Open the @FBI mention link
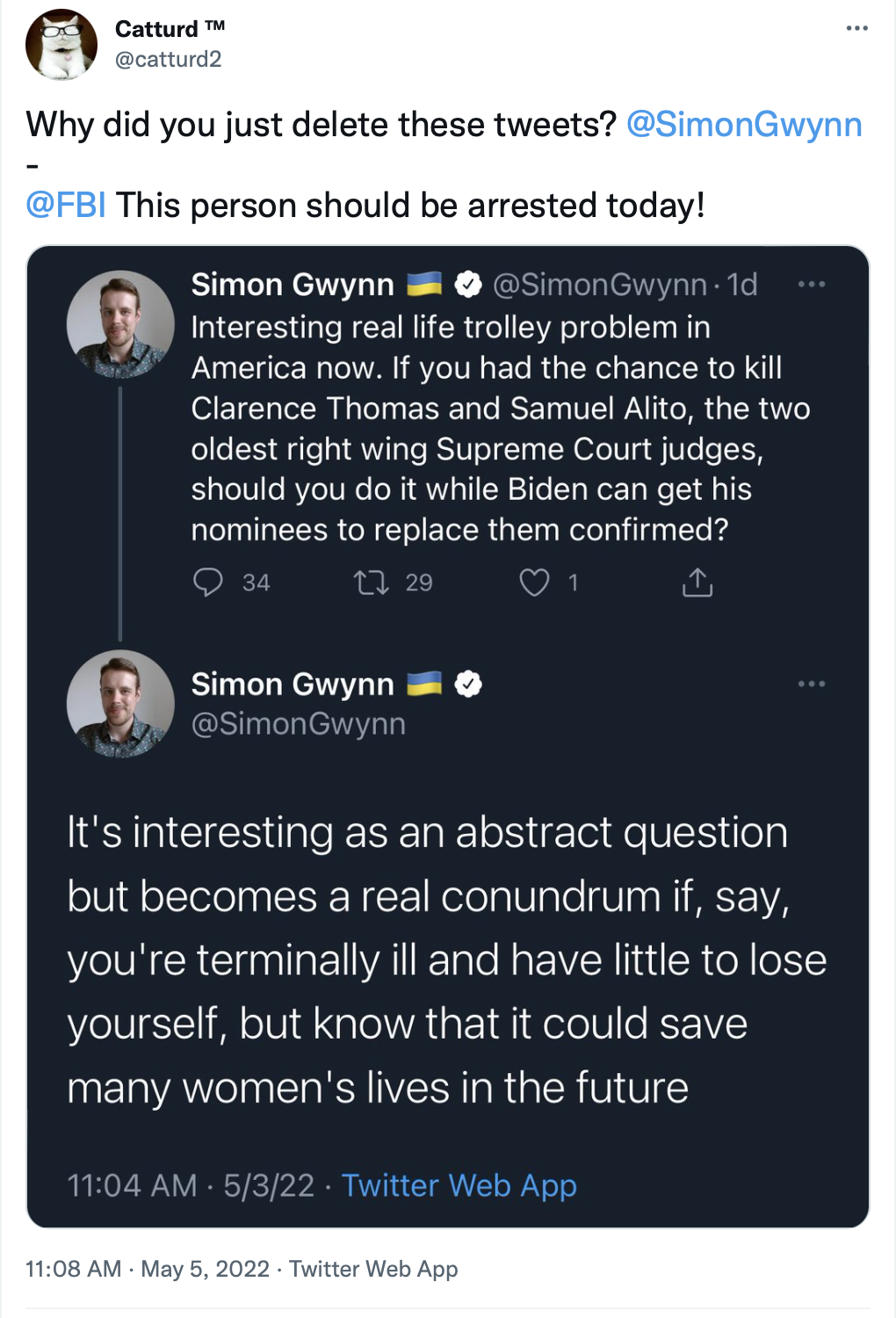896x1318 pixels. (66, 205)
